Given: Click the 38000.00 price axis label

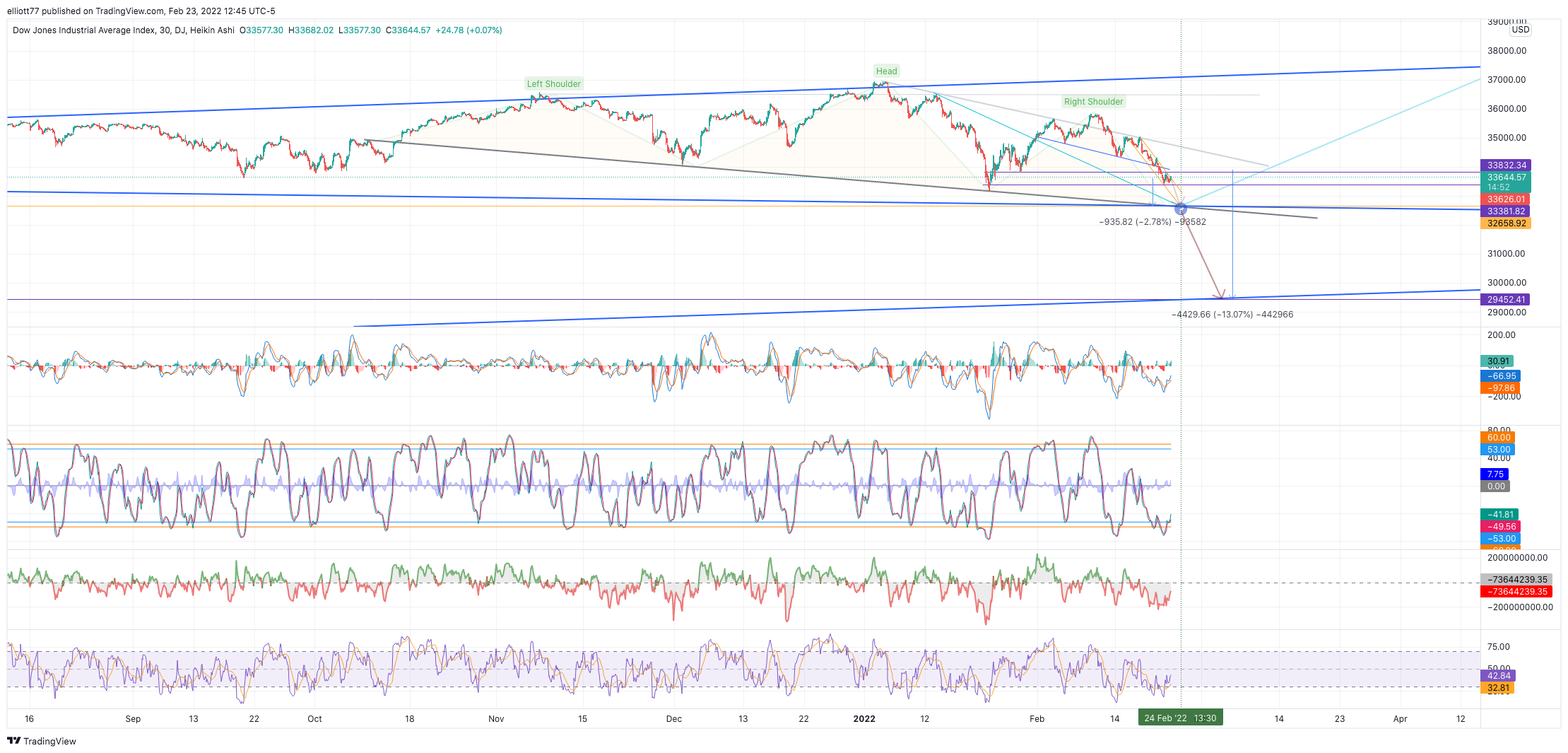Looking at the screenshot, I should pos(1507,51).
